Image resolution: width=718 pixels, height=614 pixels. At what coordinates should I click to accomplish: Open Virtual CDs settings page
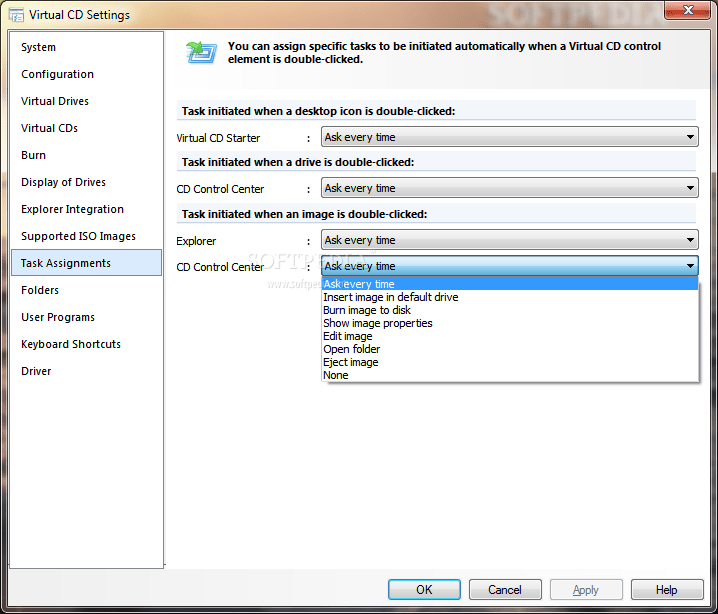pyautogui.click(x=86, y=128)
